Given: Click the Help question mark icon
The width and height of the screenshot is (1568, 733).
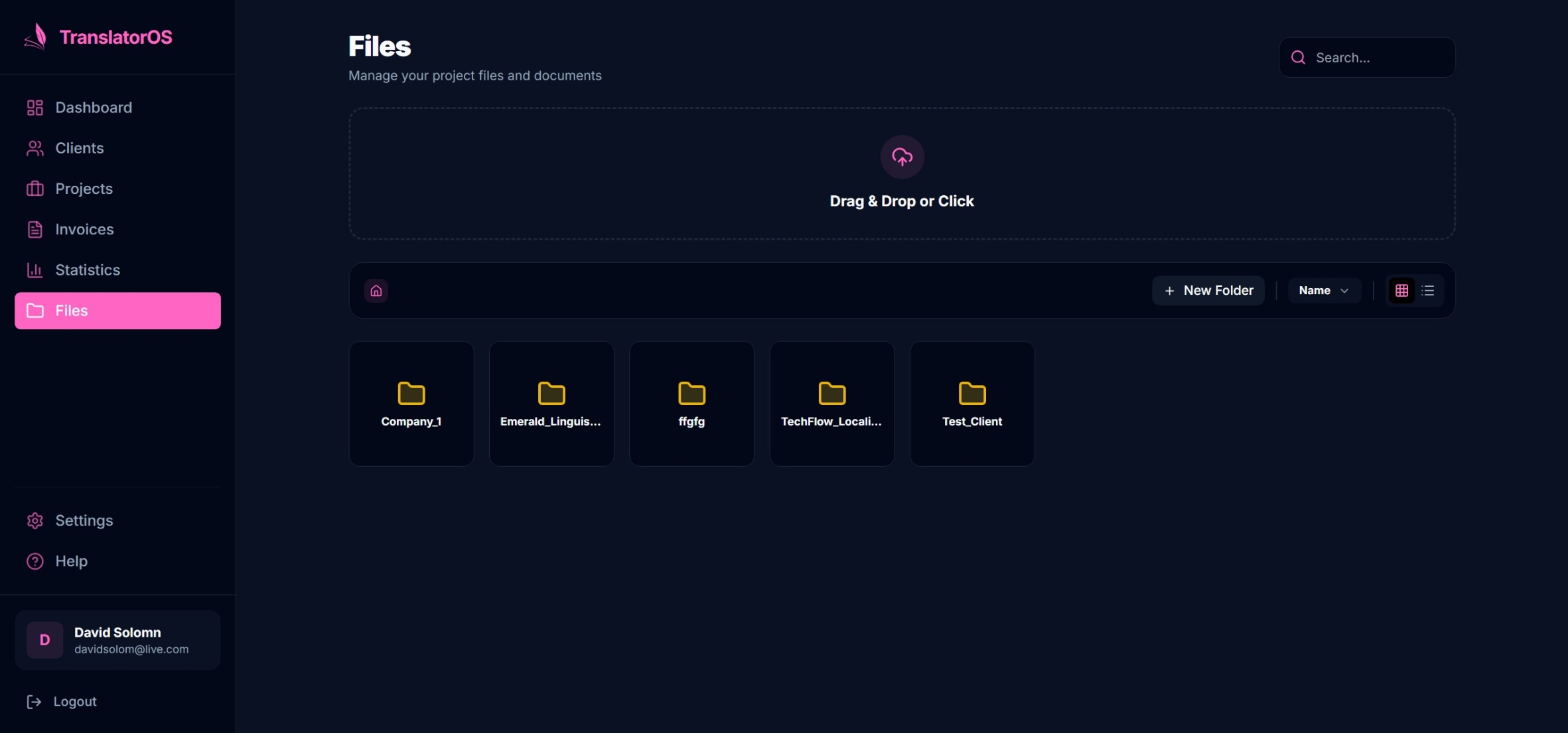Looking at the screenshot, I should pyautogui.click(x=34, y=561).
